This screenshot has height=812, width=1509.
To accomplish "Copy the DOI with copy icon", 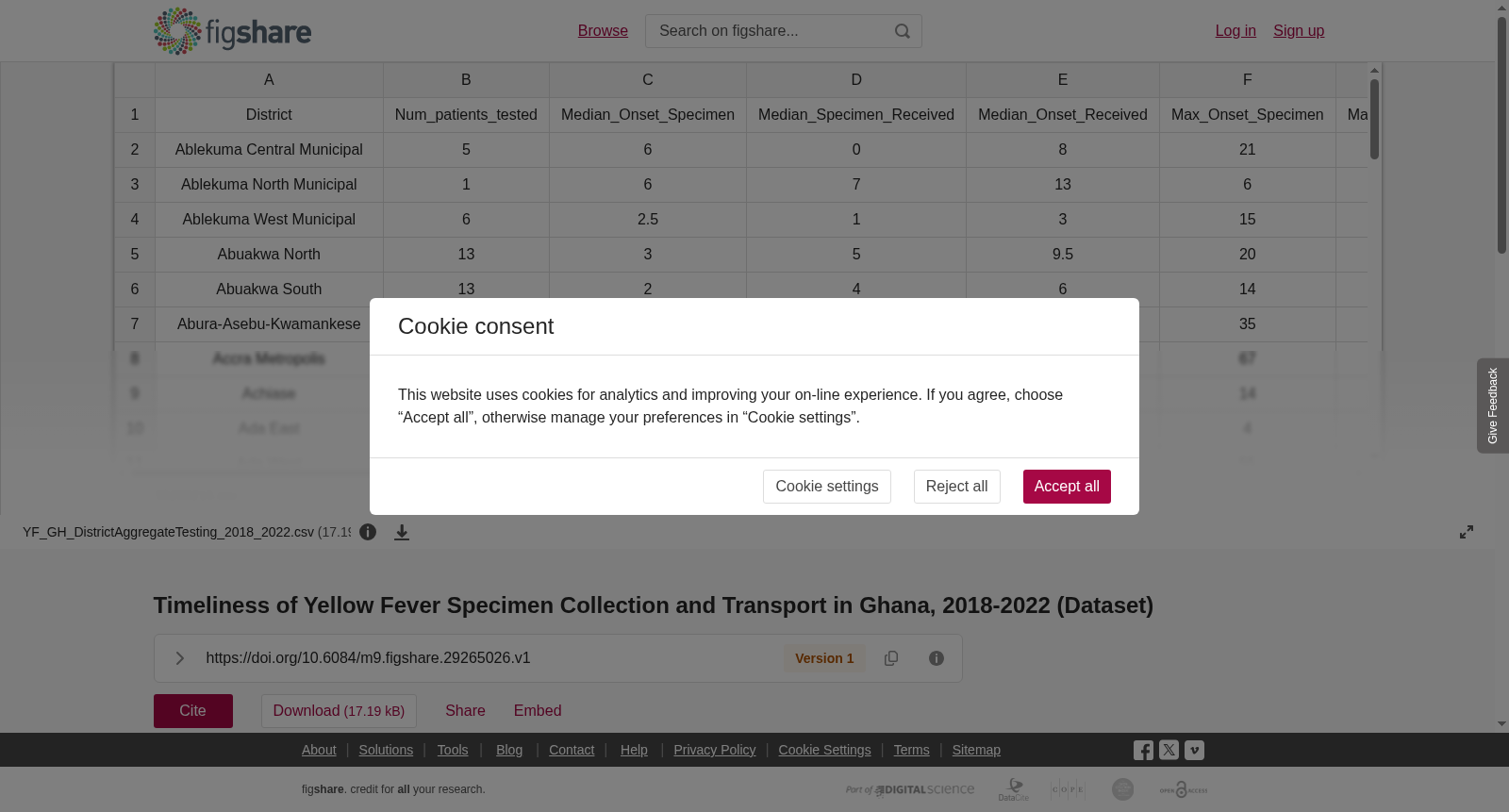I will [891, 658].
